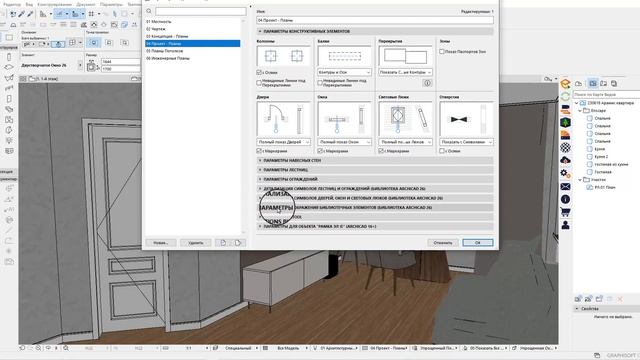Click the Новая... button
The image size is (640, 360).
(161, 243)
